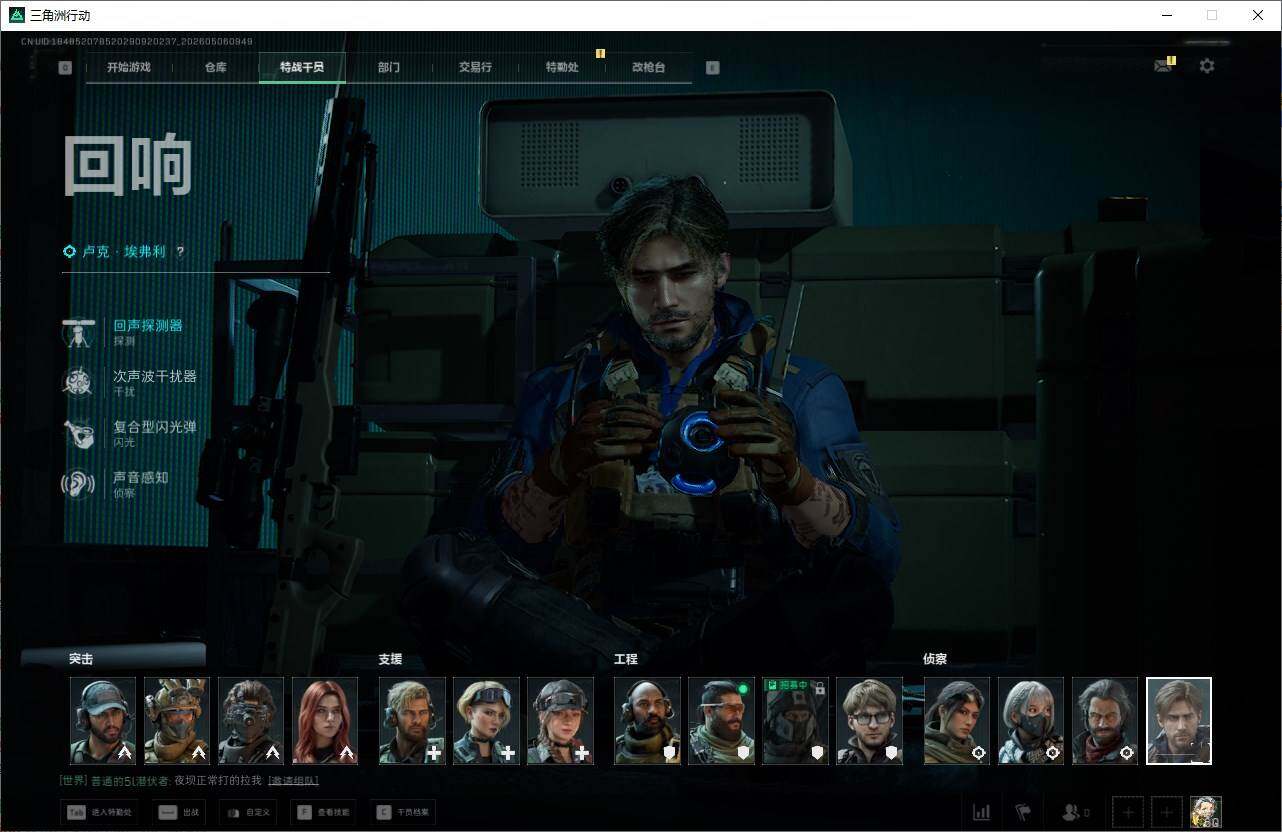Screen dimensions: 1282x832
Task: Click the world chat message line
Action: coord(190,780)
